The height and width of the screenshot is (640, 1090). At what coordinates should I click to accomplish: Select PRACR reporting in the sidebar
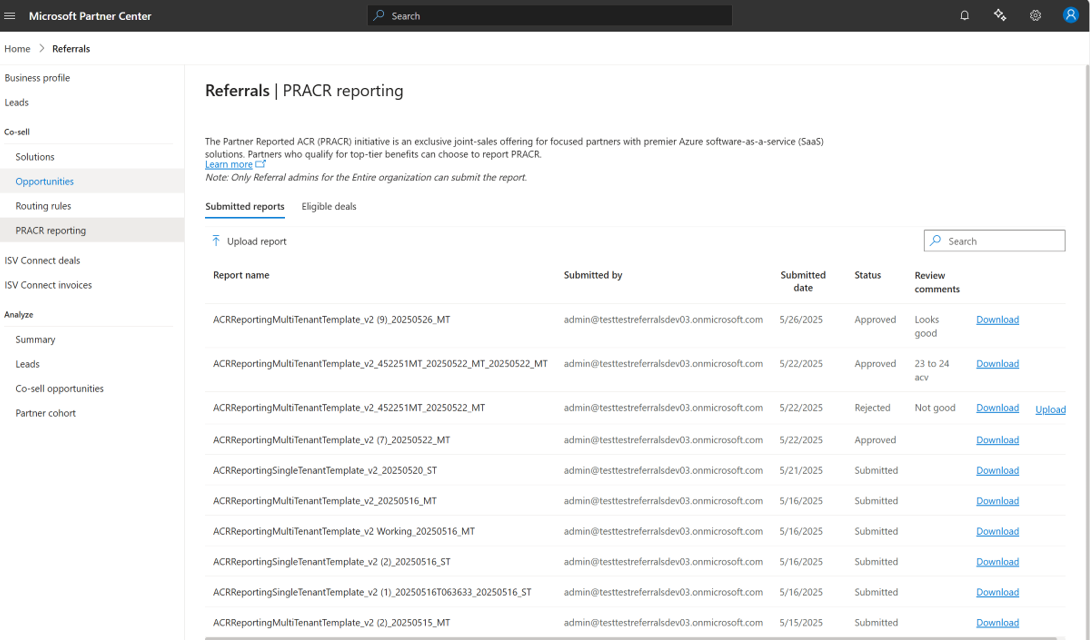51,231
